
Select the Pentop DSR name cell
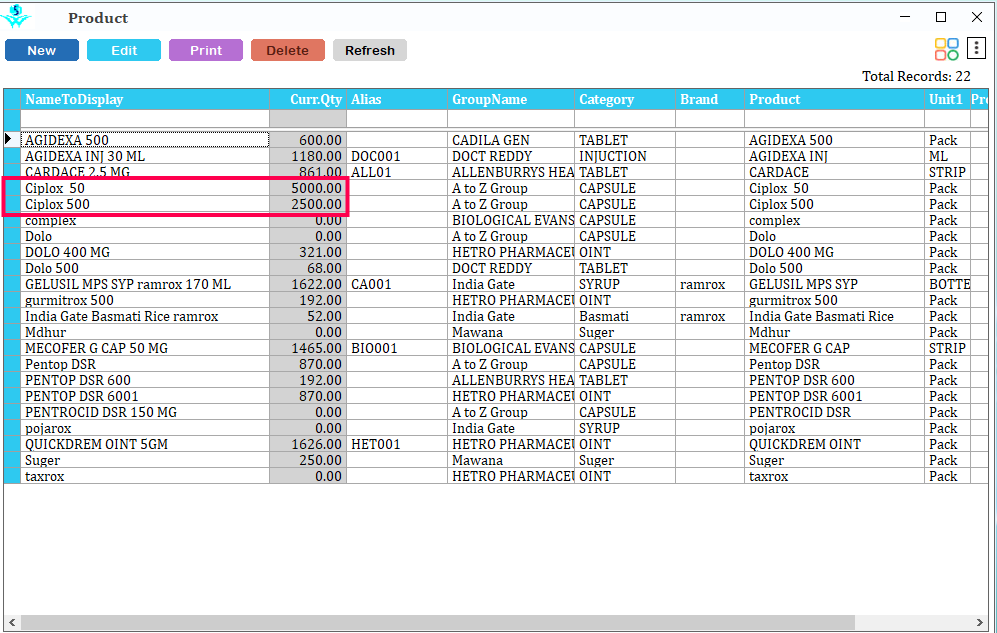pyautogui.click(x=145, y=364)
